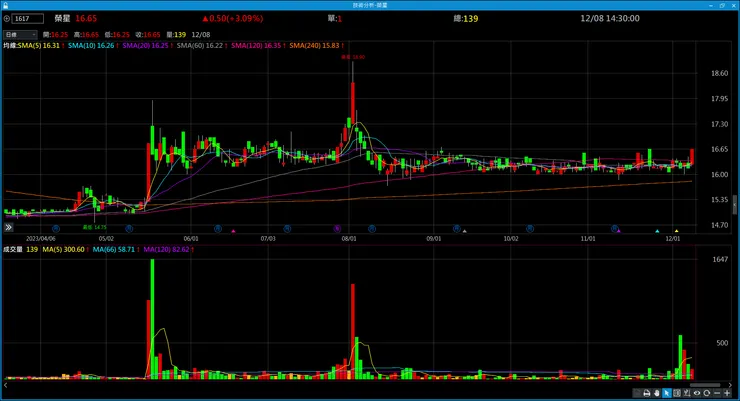Viewport: 740px width, 401px height.
Task: Zoom in with the plus icon
Action: (x=727, y=393)
